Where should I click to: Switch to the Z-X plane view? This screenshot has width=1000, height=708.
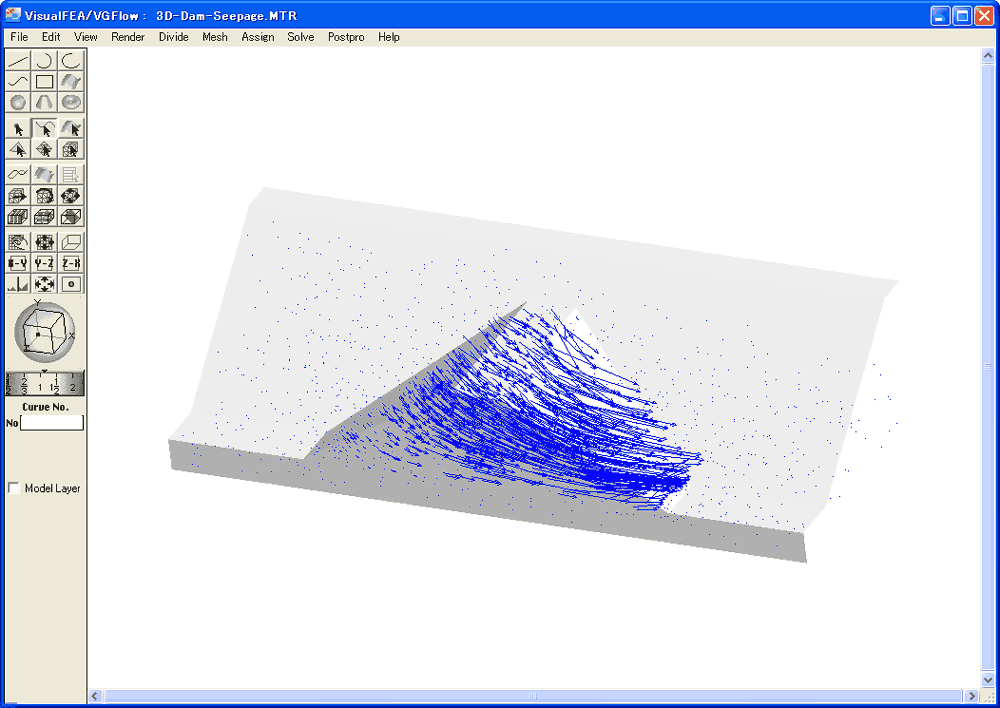[71, 263]
